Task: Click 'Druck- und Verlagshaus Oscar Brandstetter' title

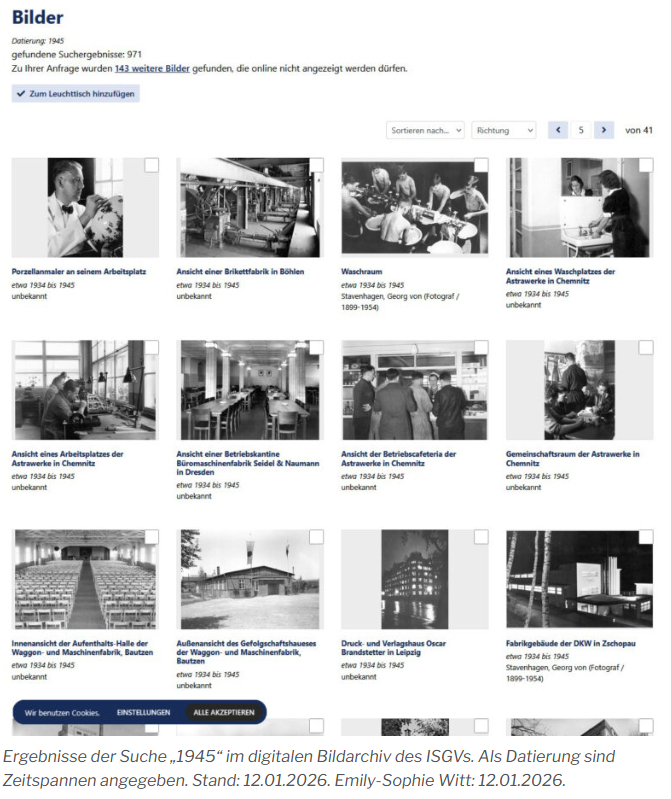Action: 393,648
